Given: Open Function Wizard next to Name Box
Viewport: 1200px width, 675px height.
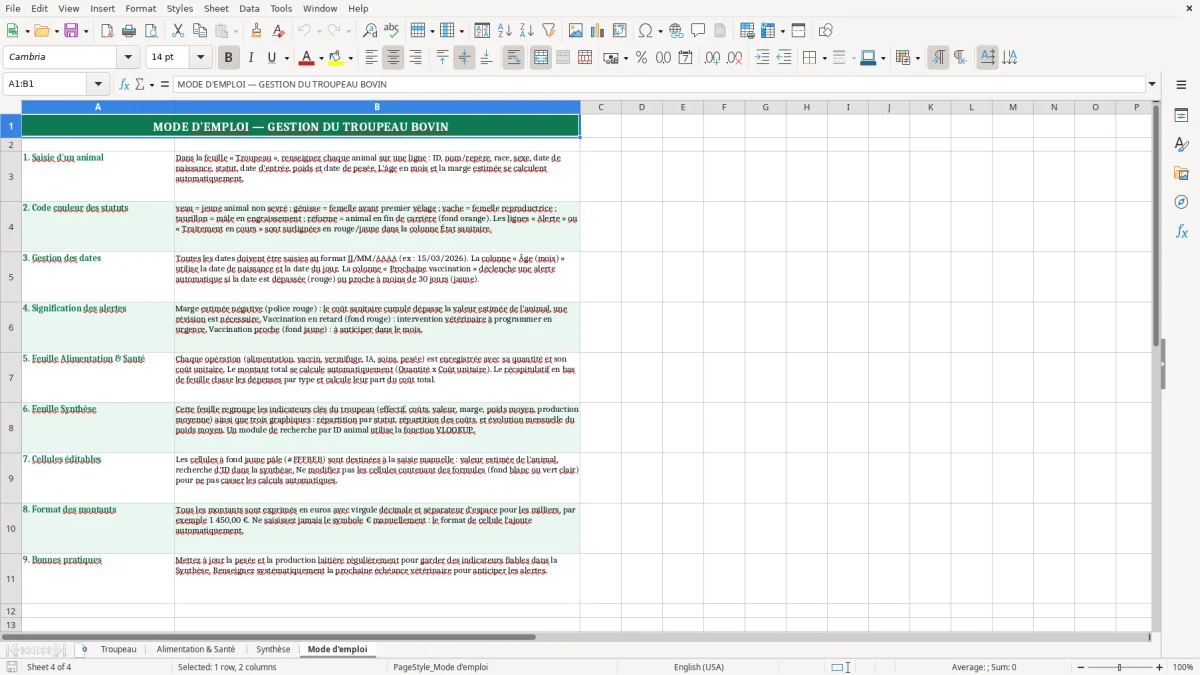Looking at the screenshot, I should click(x=124, y=85).
